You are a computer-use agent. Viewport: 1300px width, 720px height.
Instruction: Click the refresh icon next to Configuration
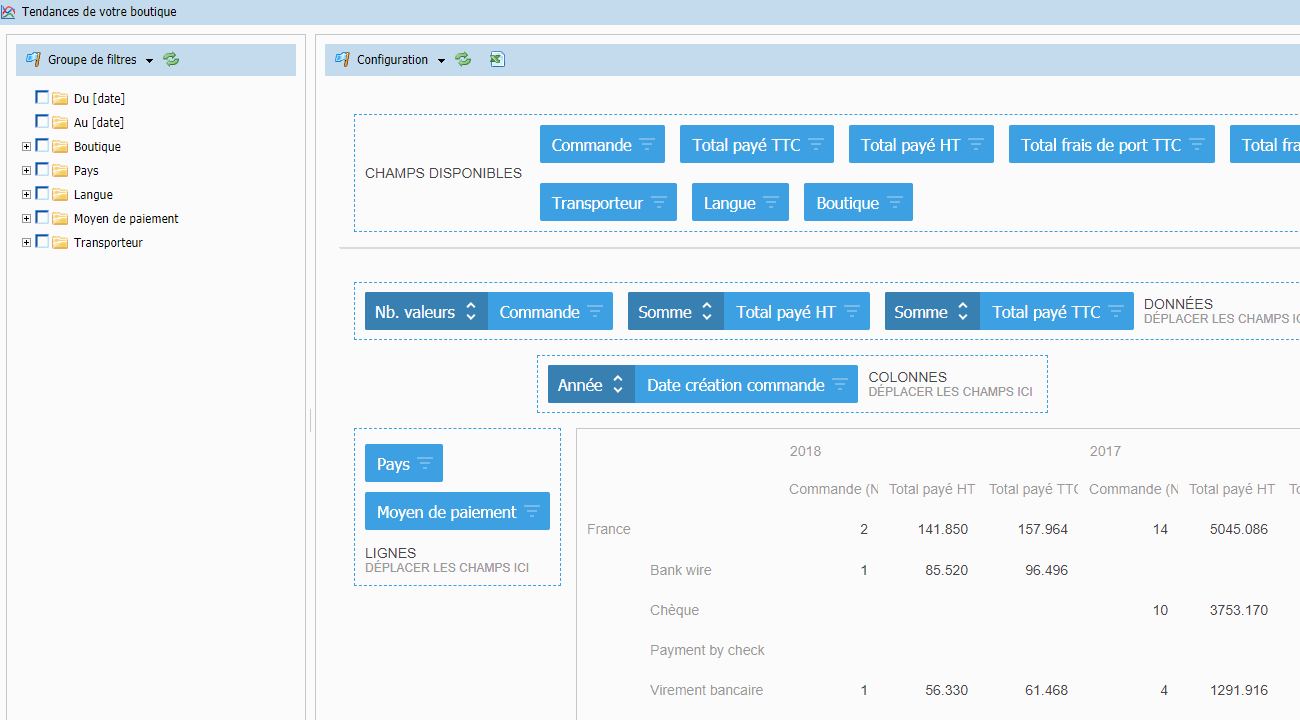463,60
